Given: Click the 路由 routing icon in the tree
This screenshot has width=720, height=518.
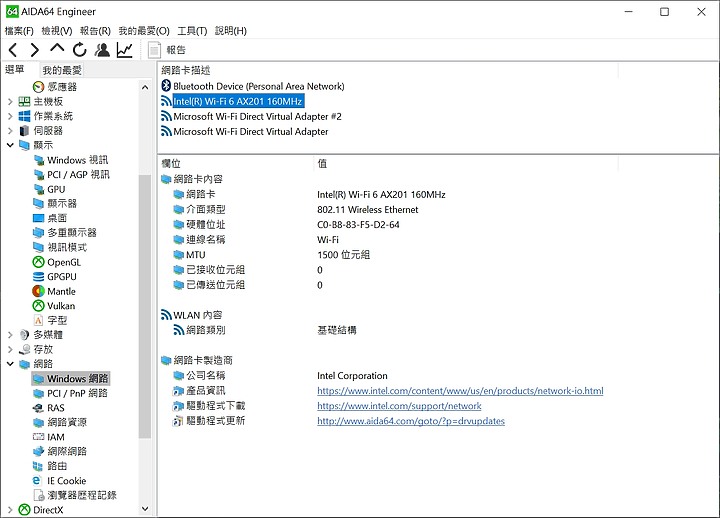Looking at the screenshot, I should click(39, 466).
